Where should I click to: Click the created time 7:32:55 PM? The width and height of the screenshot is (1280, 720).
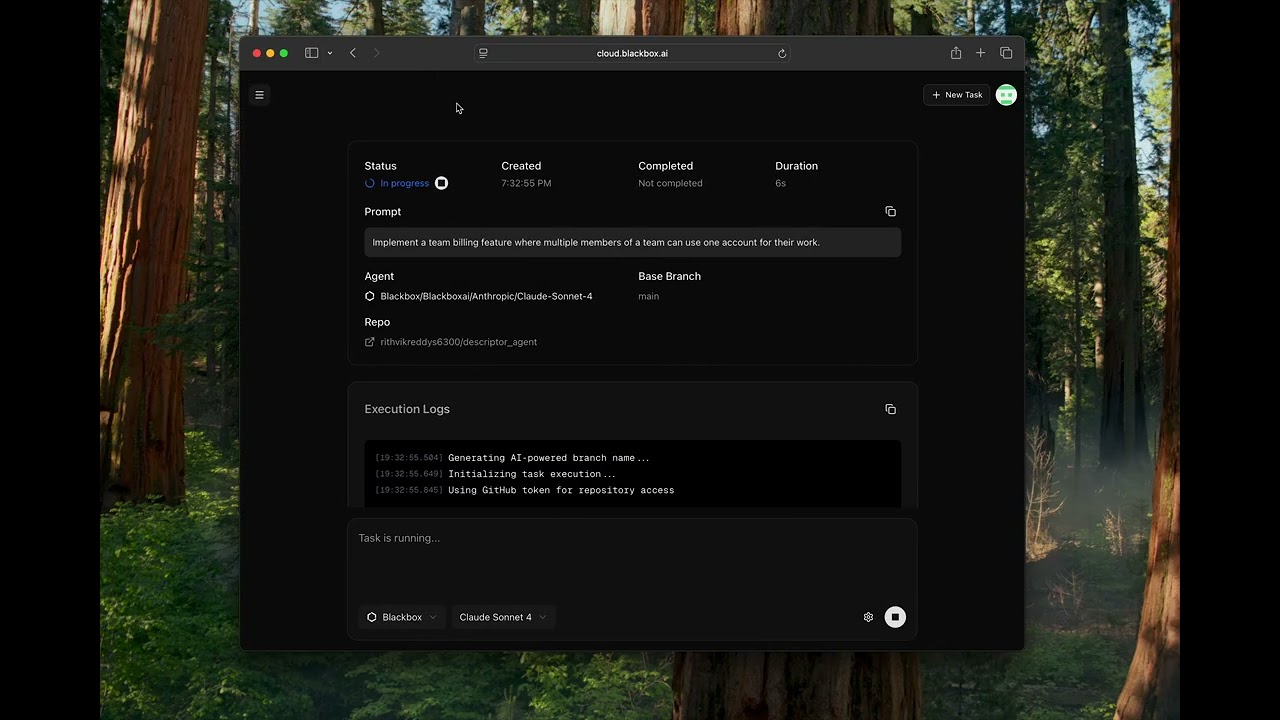(x=526, y=183)
